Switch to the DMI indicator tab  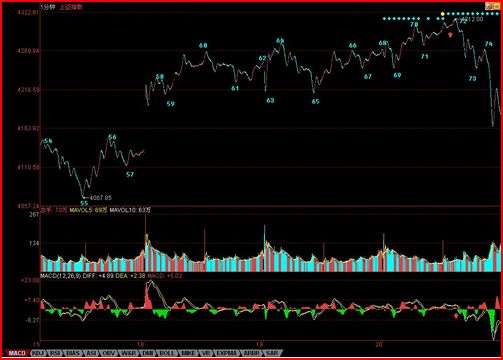(147, 353)
